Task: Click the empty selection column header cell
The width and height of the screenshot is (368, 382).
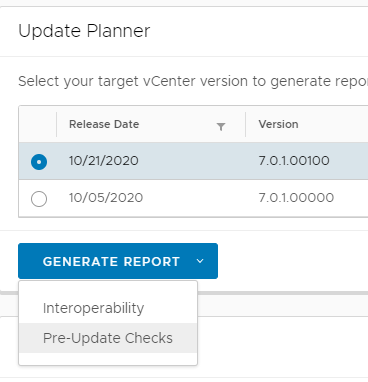Action: tap(38, 124)
